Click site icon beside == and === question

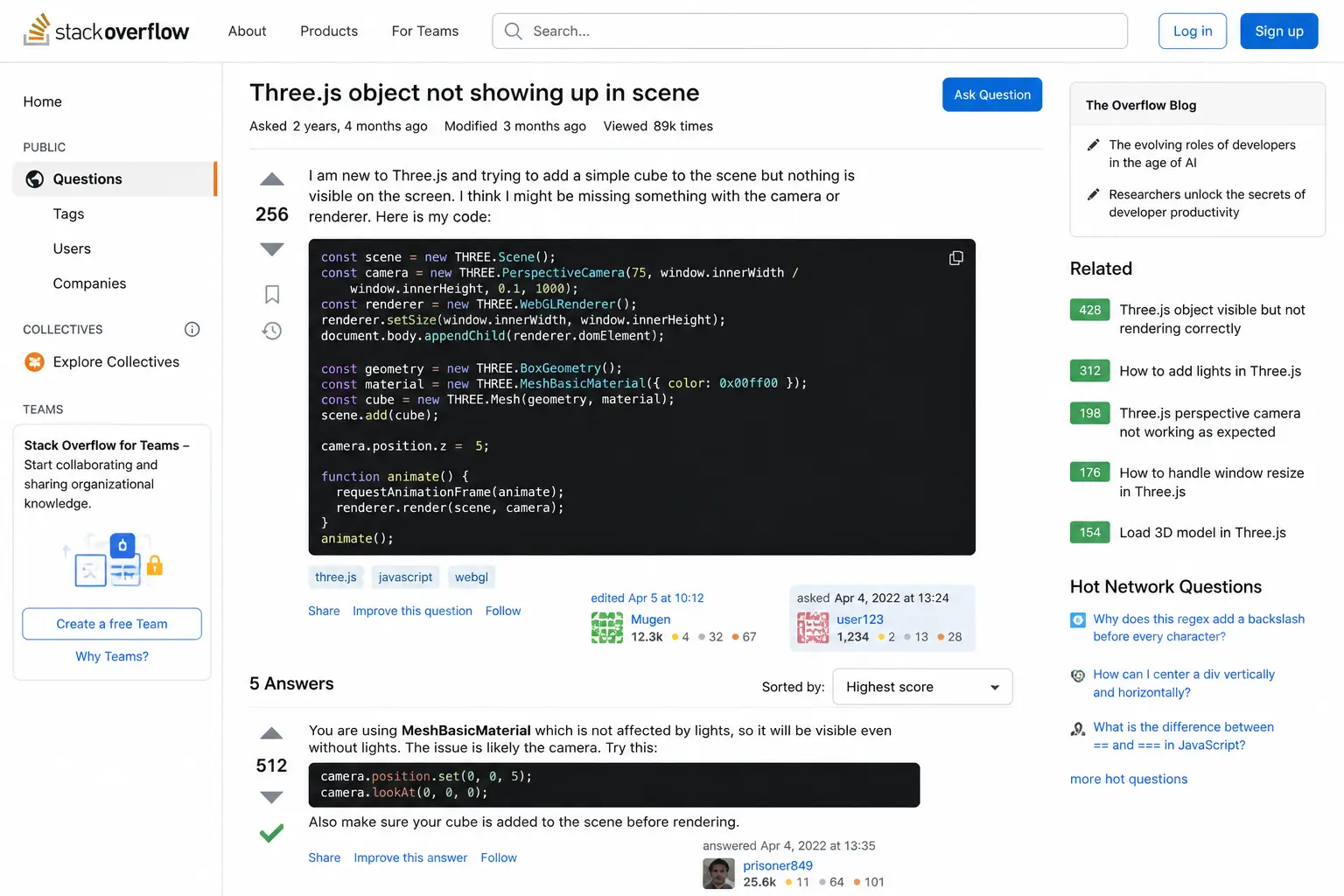tap(1078, 729)
